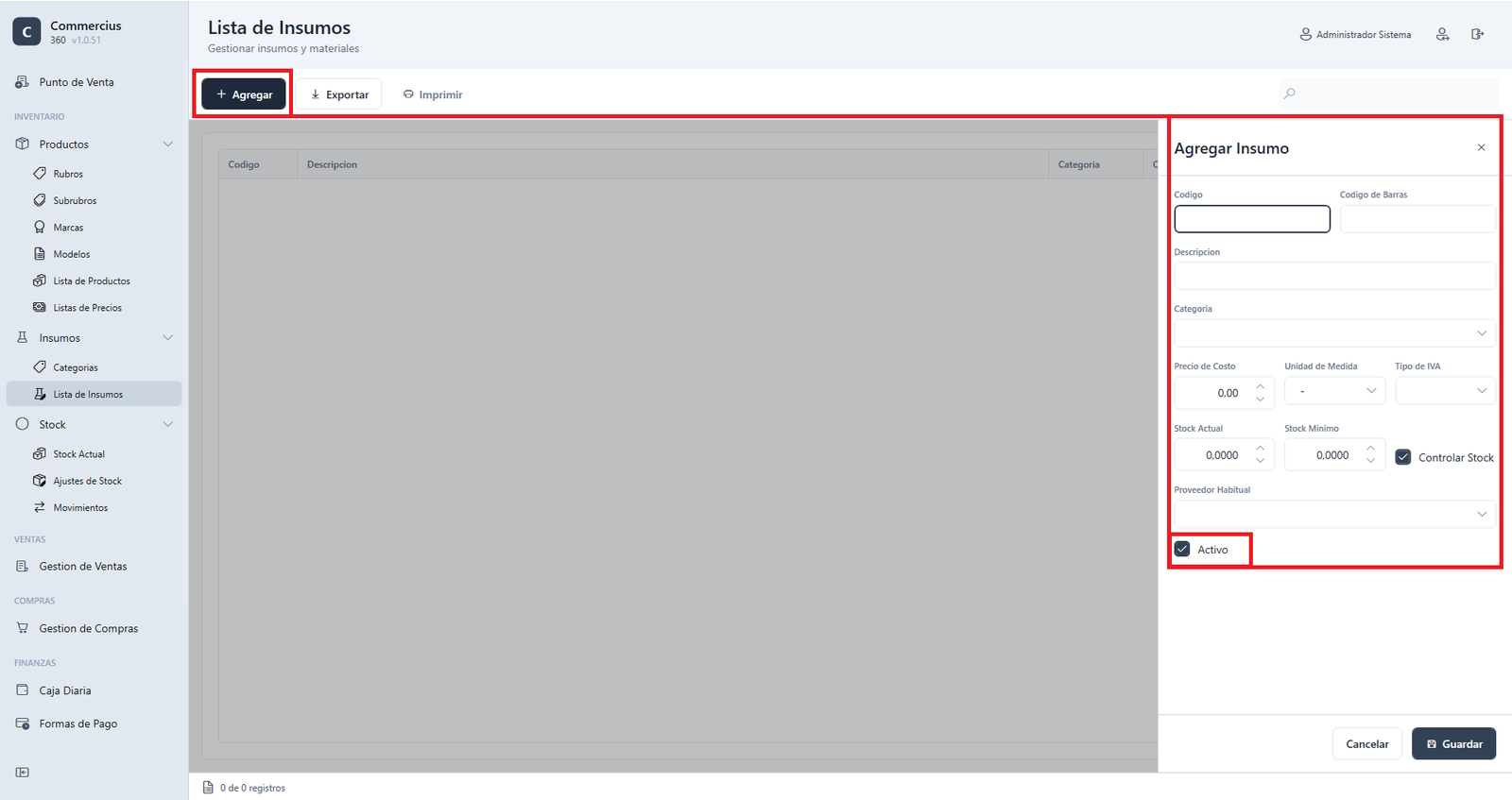Click the Marcas ribbon icon
The height and width of the screenshot is (800, 1512).
[40, 228]
